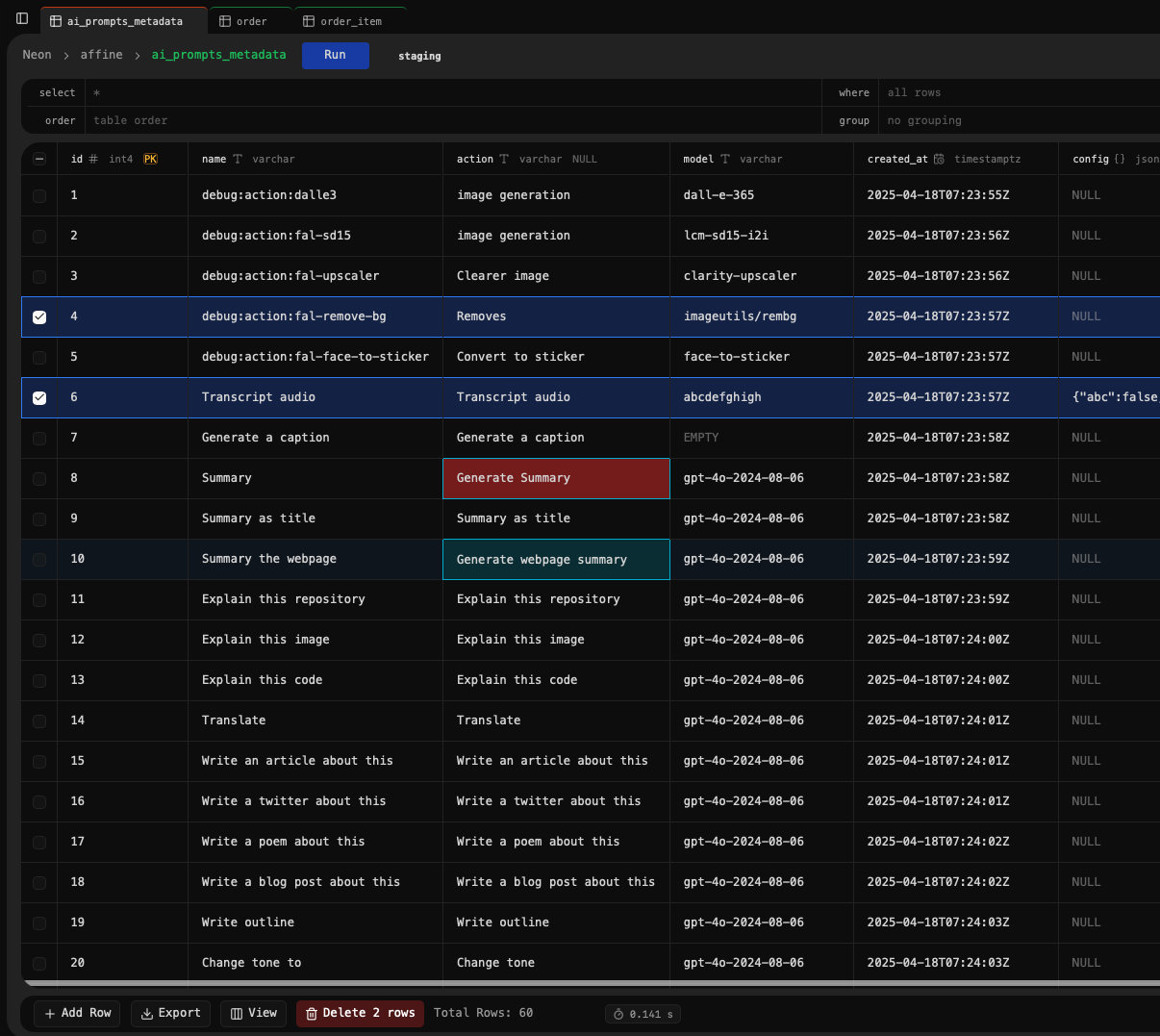Image resolution: width=1160 pixels, height=1036 pixels.
Task: Click 'Explain this repository' name cell
Action: (315, 599)
